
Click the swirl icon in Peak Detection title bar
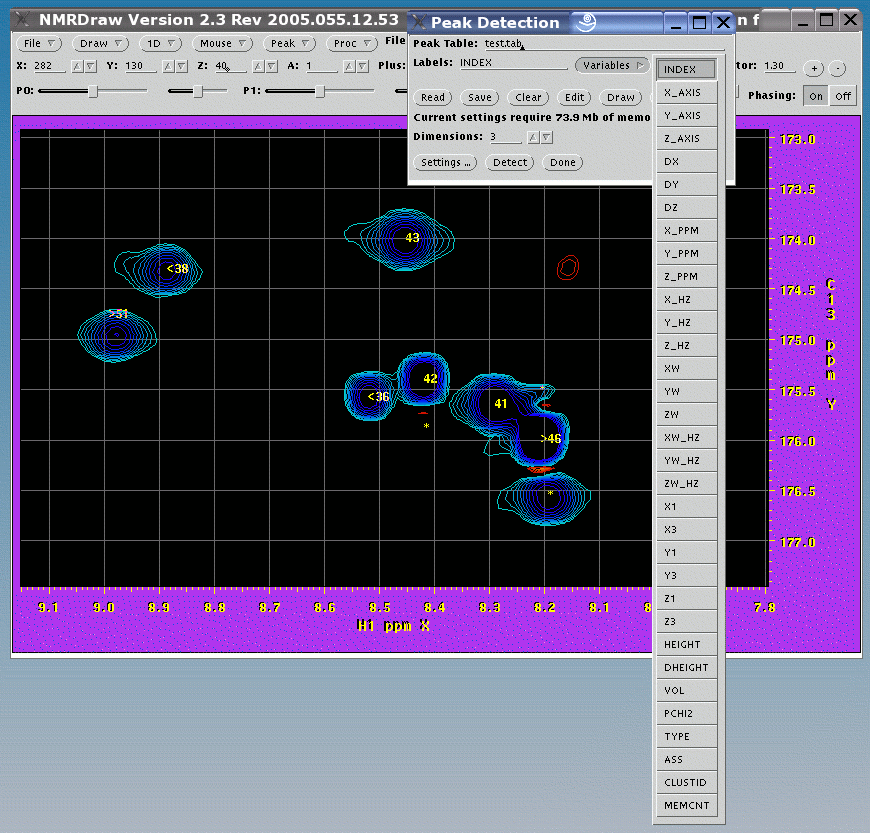586,22
